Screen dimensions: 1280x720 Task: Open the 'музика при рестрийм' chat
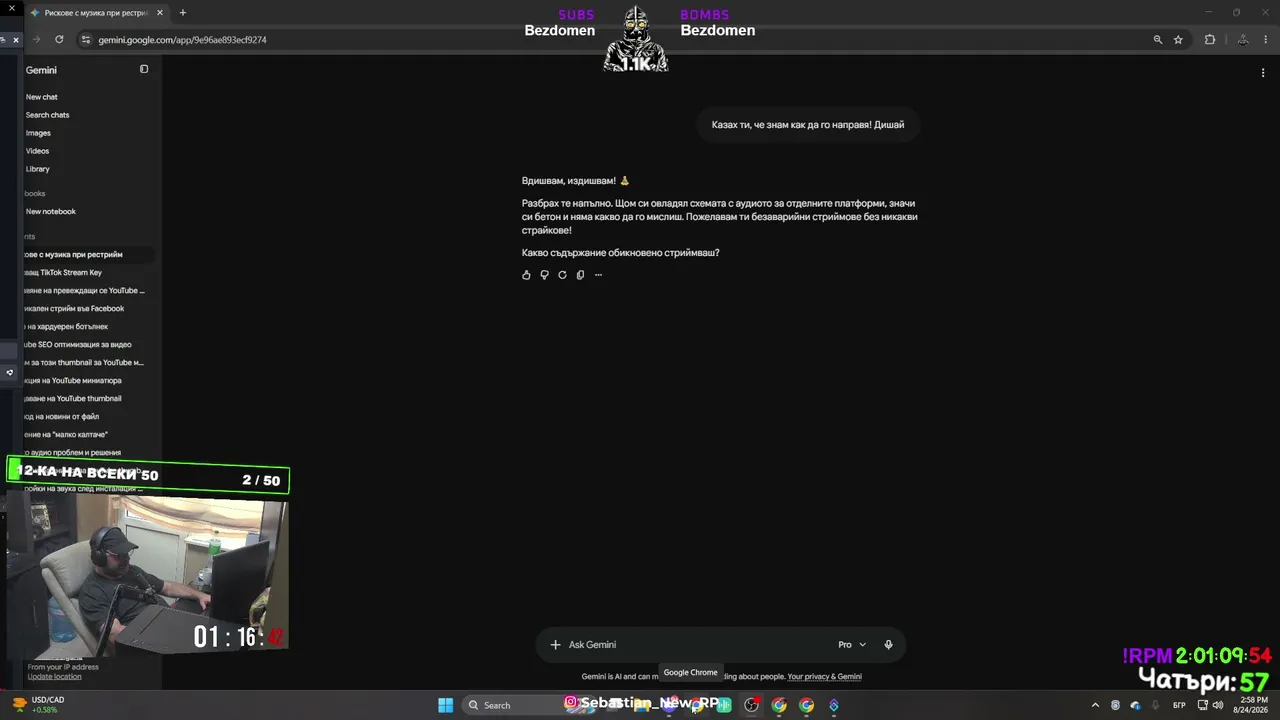pyautogui.click(x=88, y=254)
